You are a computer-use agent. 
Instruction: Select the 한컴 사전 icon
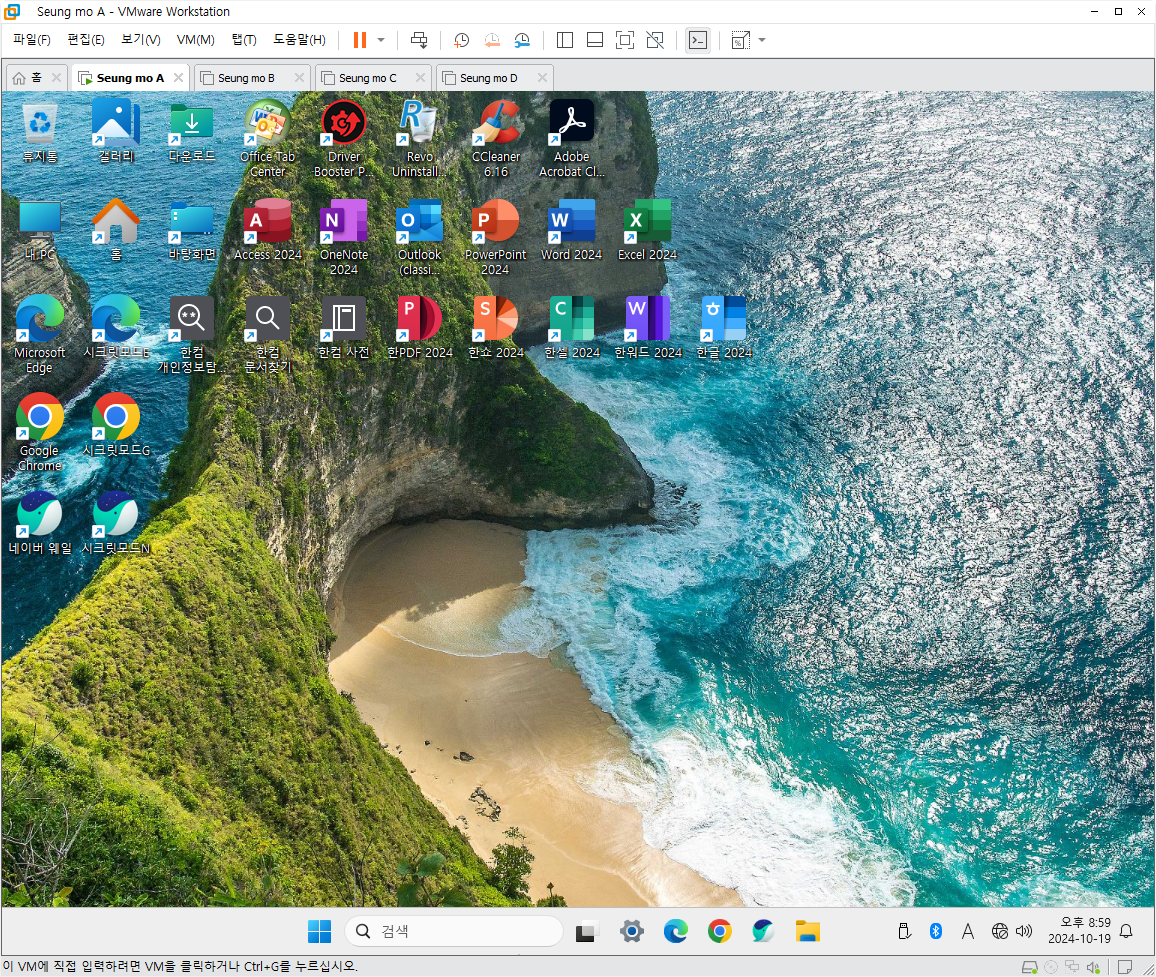[344, 329]
